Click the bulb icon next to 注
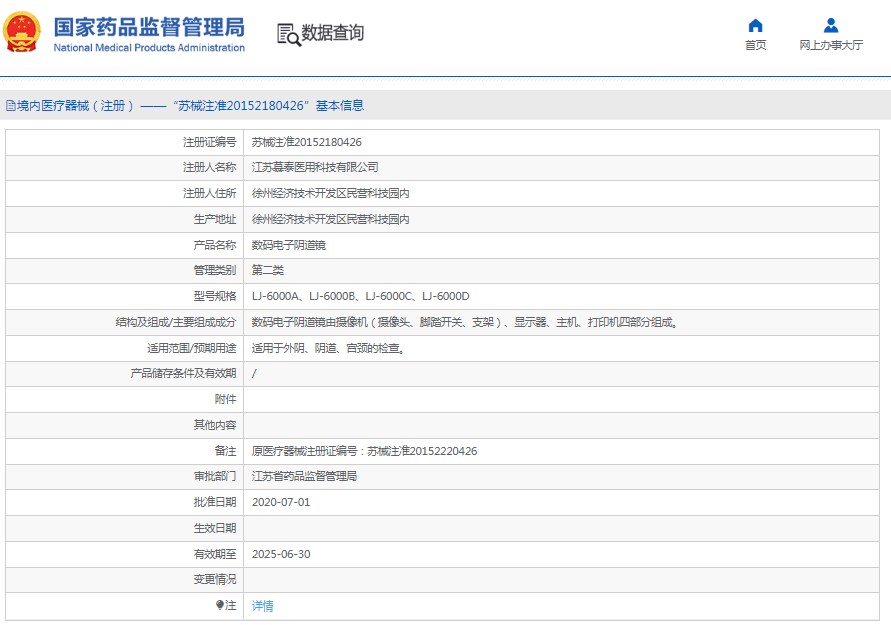Image resolution: width=891 pixels, height=625 pixels. pyautogui.click(x=220, y=605)
